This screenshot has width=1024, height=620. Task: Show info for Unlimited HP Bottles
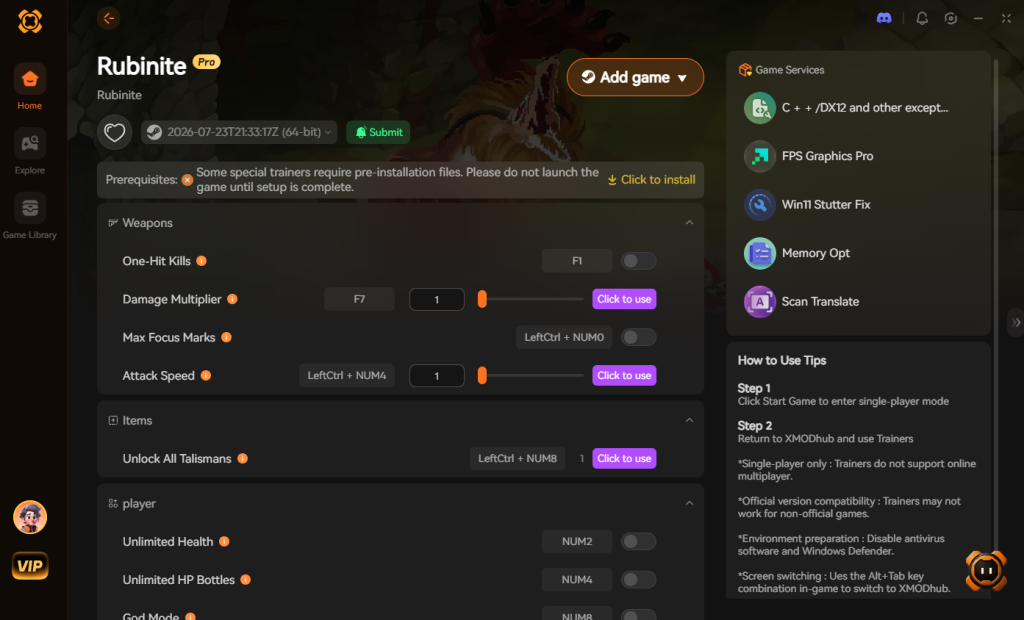pyautogui.click(x=246, y=579)
